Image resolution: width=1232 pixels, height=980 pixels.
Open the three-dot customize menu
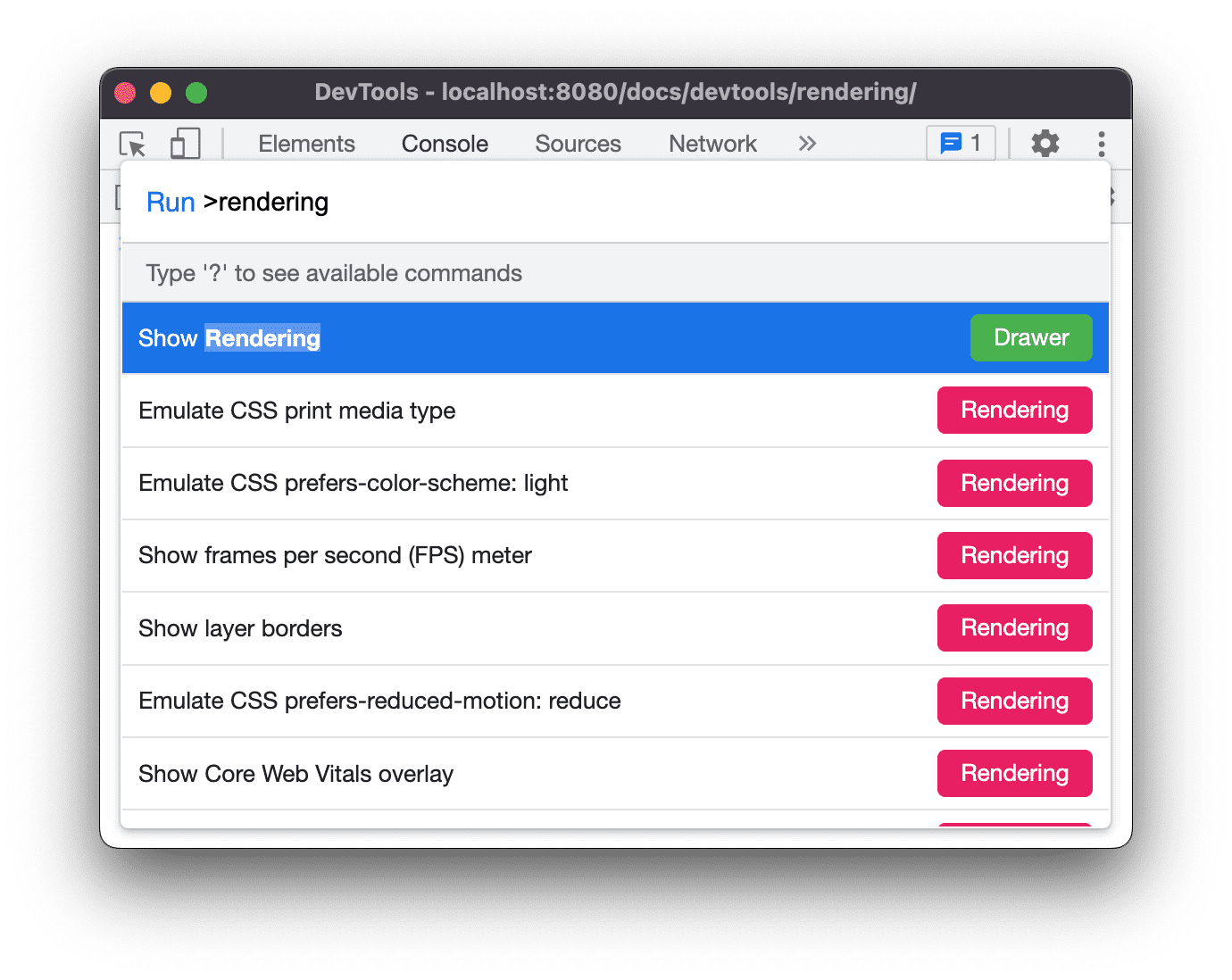[x=1101, y=143]
